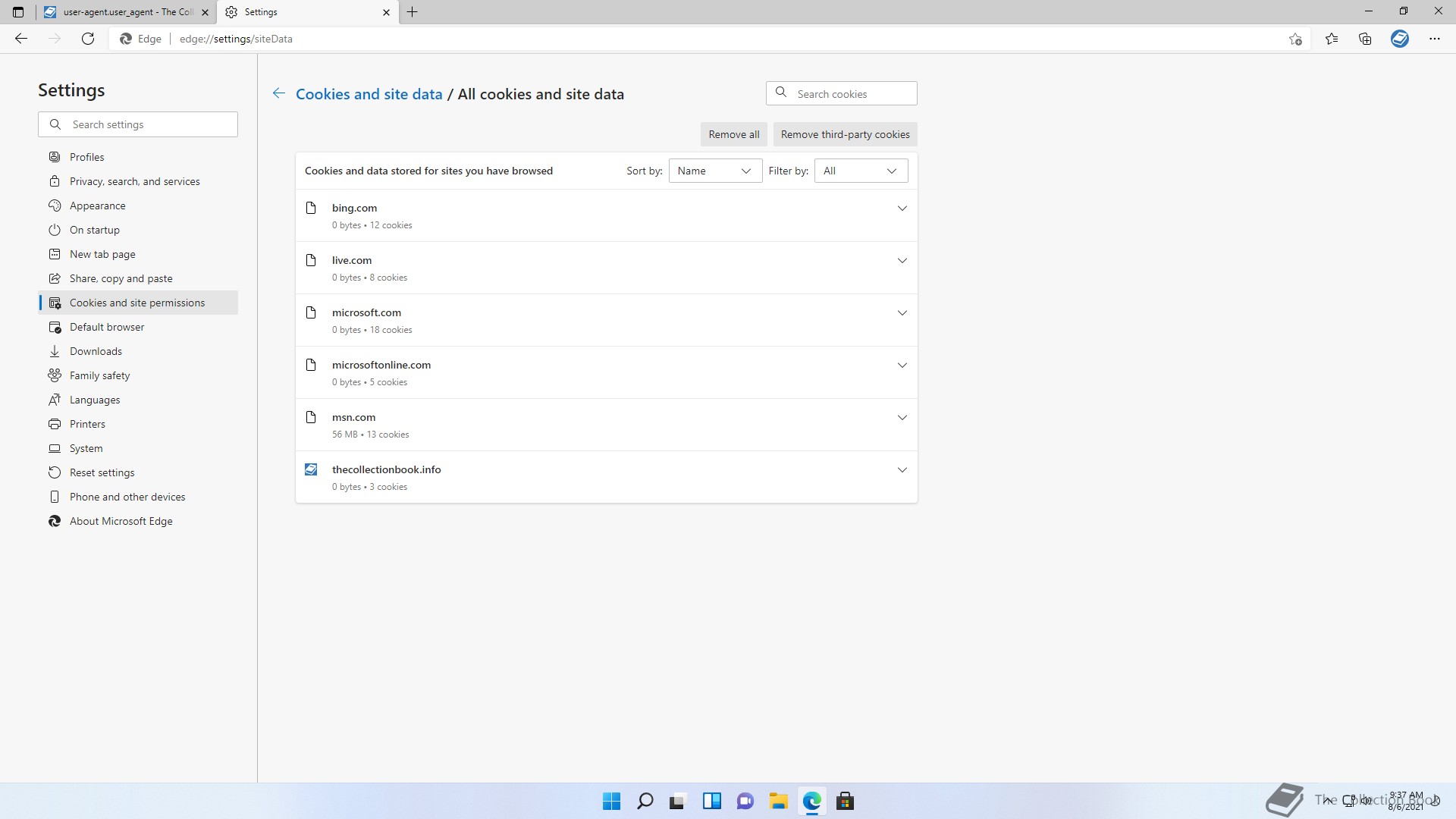Open Printers settings

(138, 424)
